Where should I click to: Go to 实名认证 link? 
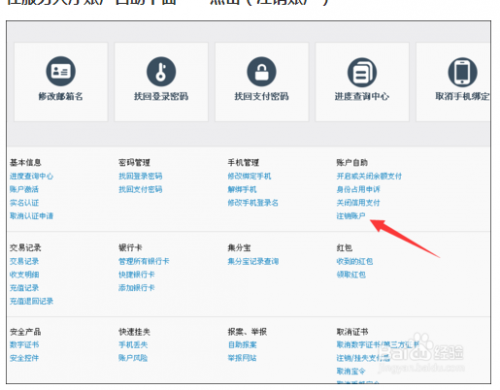24,203
